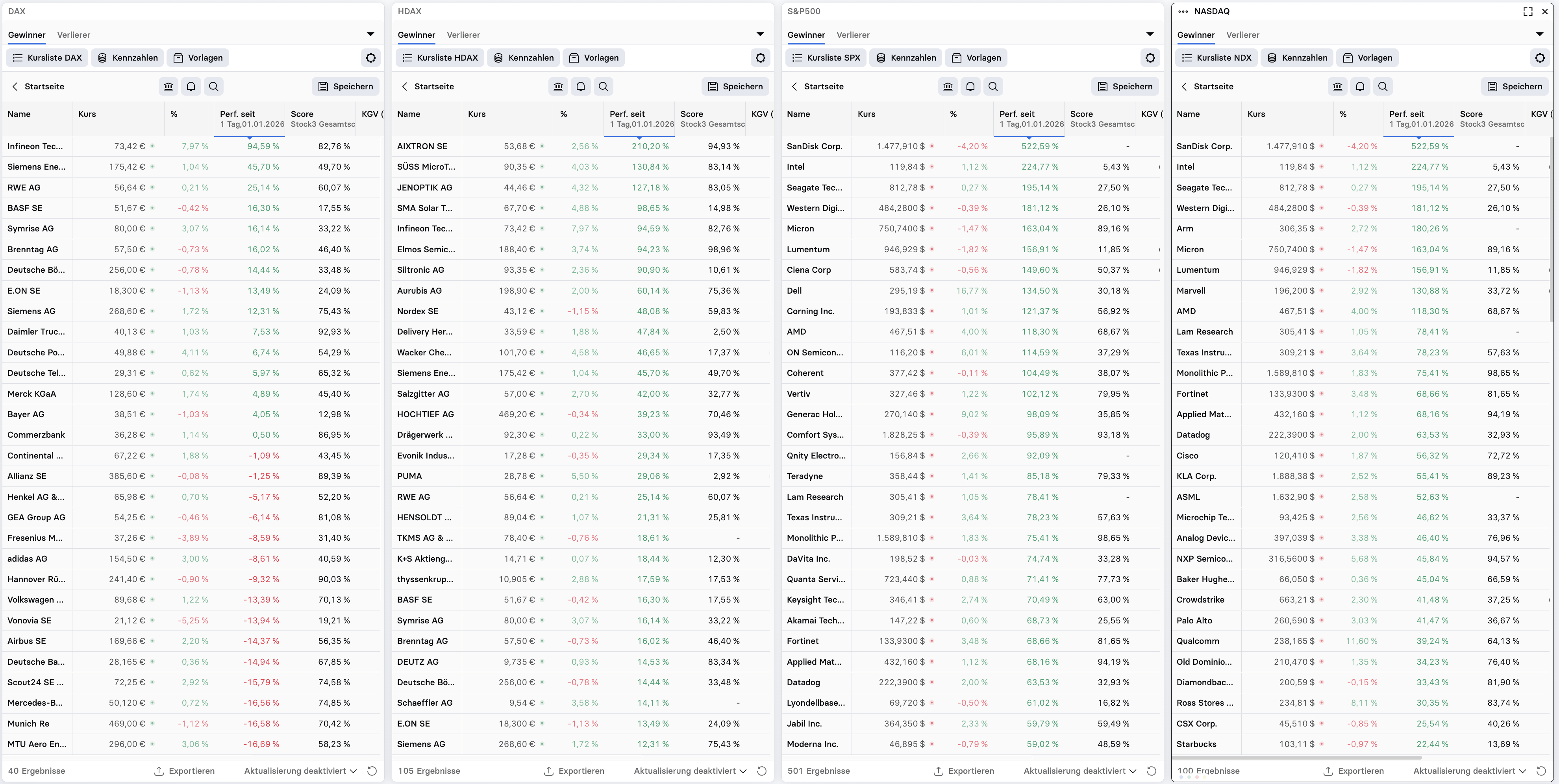The image size is (1559, 784).
Task: Set an alert with NASDAQ bell icon
Action: click(x=1361, y=87)
